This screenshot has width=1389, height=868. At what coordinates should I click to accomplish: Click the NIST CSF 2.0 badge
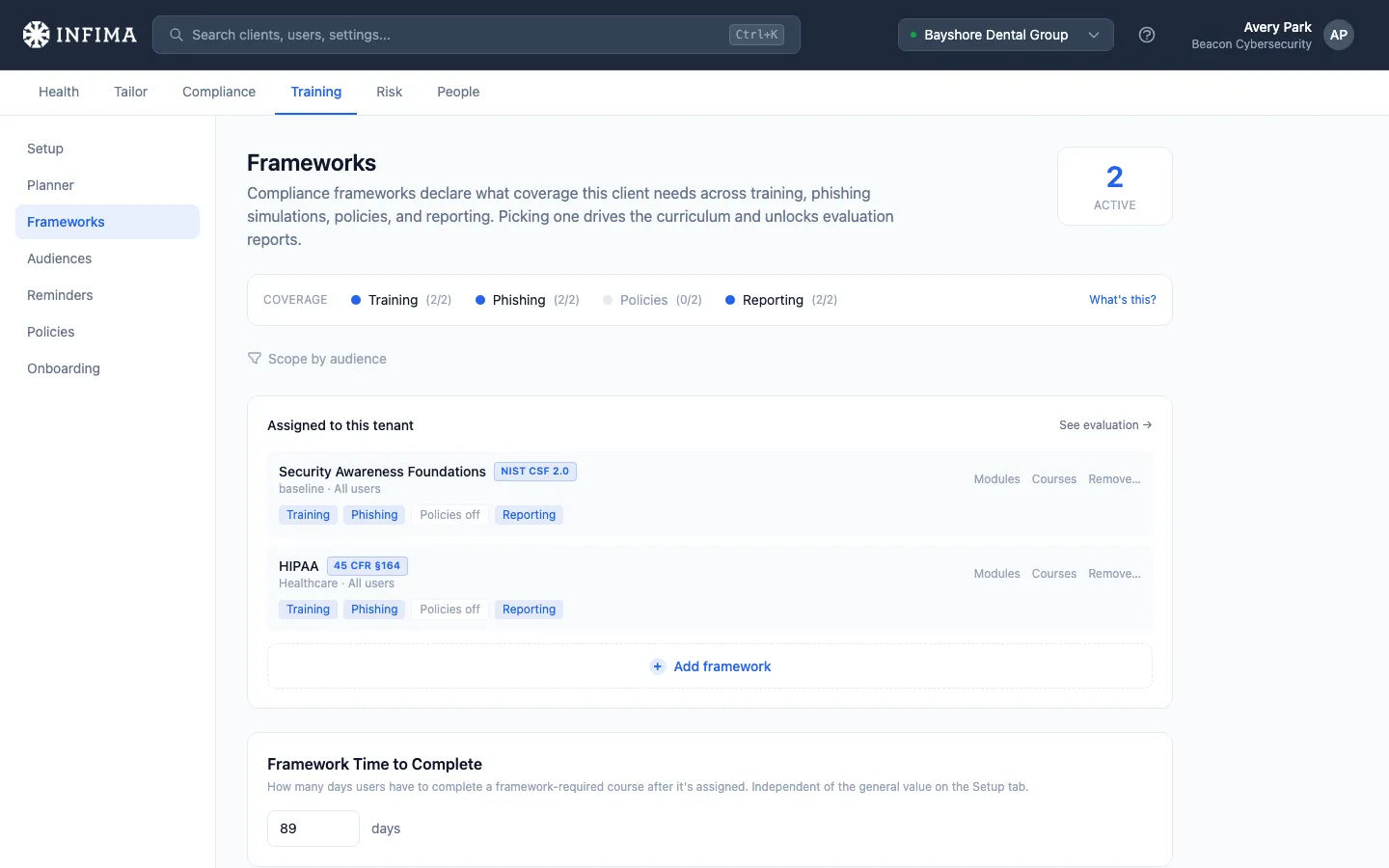(x=535, y=472)
